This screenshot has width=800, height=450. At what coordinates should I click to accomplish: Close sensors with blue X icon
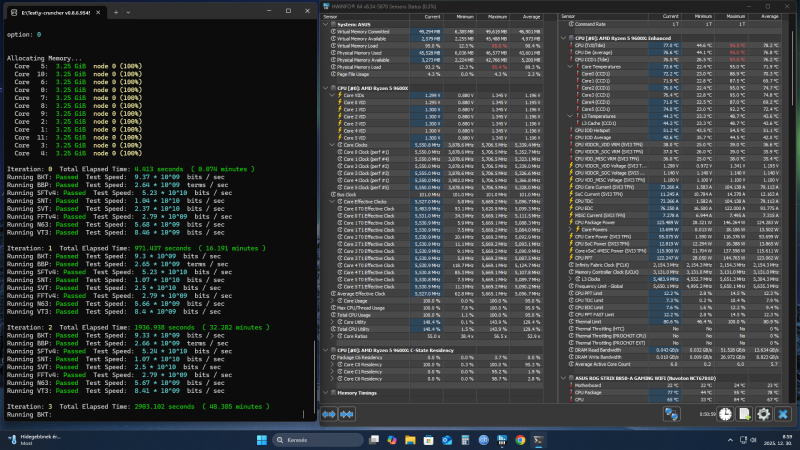point(783,414)
